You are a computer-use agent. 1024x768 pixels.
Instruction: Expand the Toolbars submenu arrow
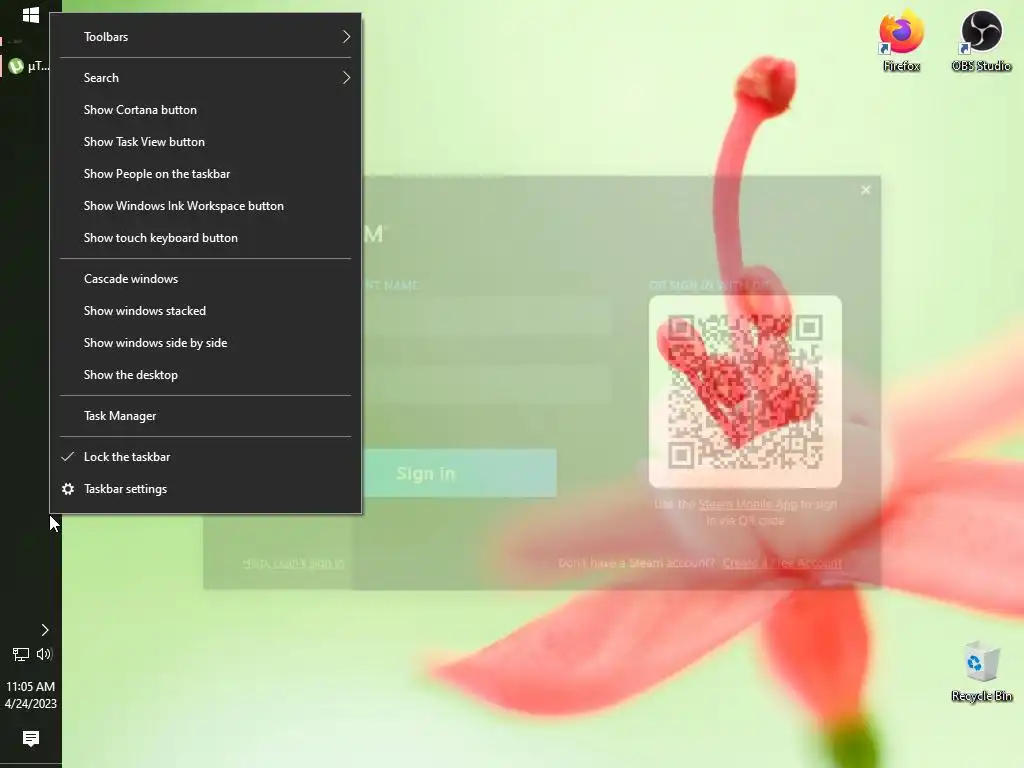point(346,37)
